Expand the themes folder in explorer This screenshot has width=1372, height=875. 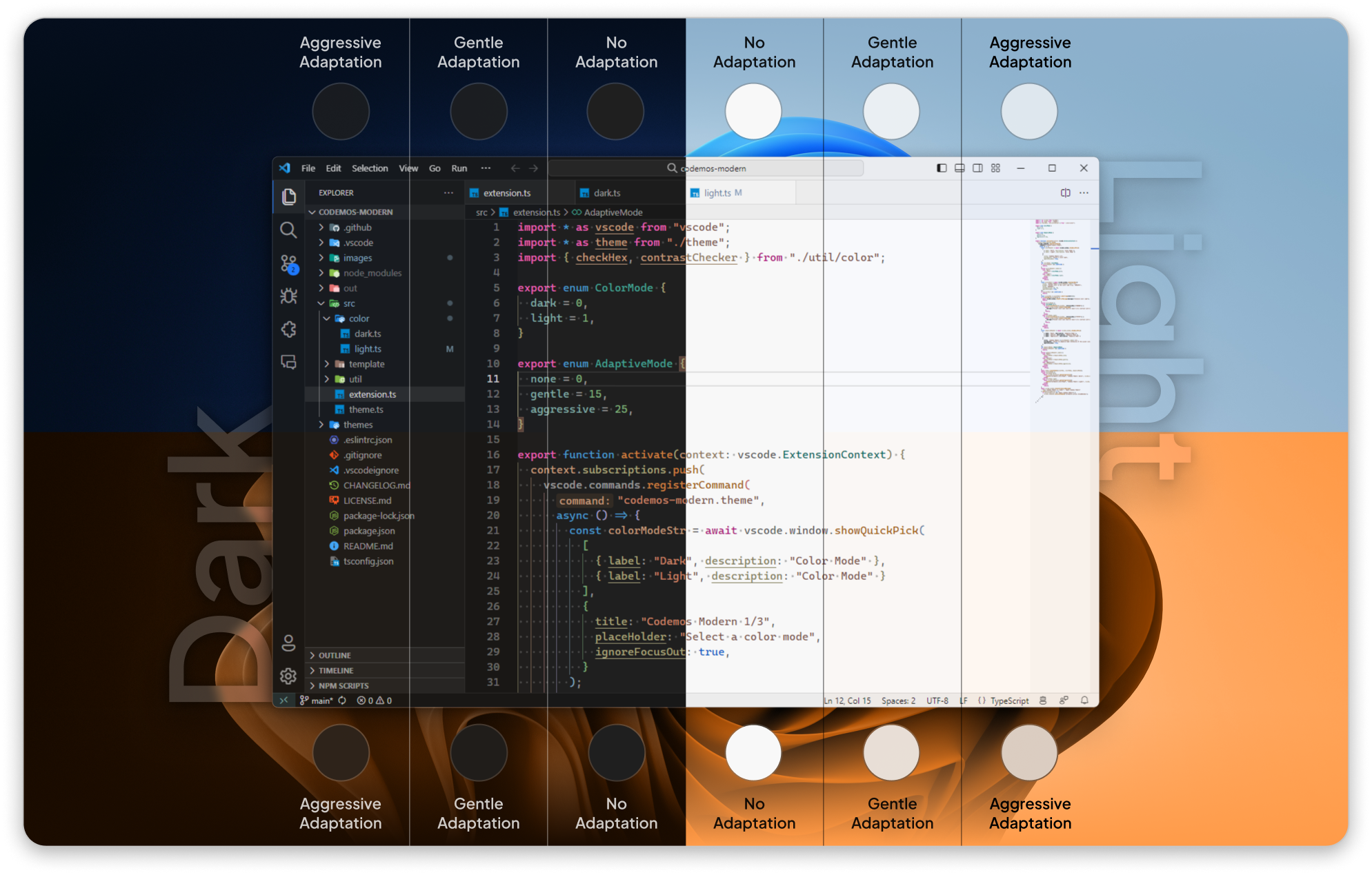[x=357, y=425]
